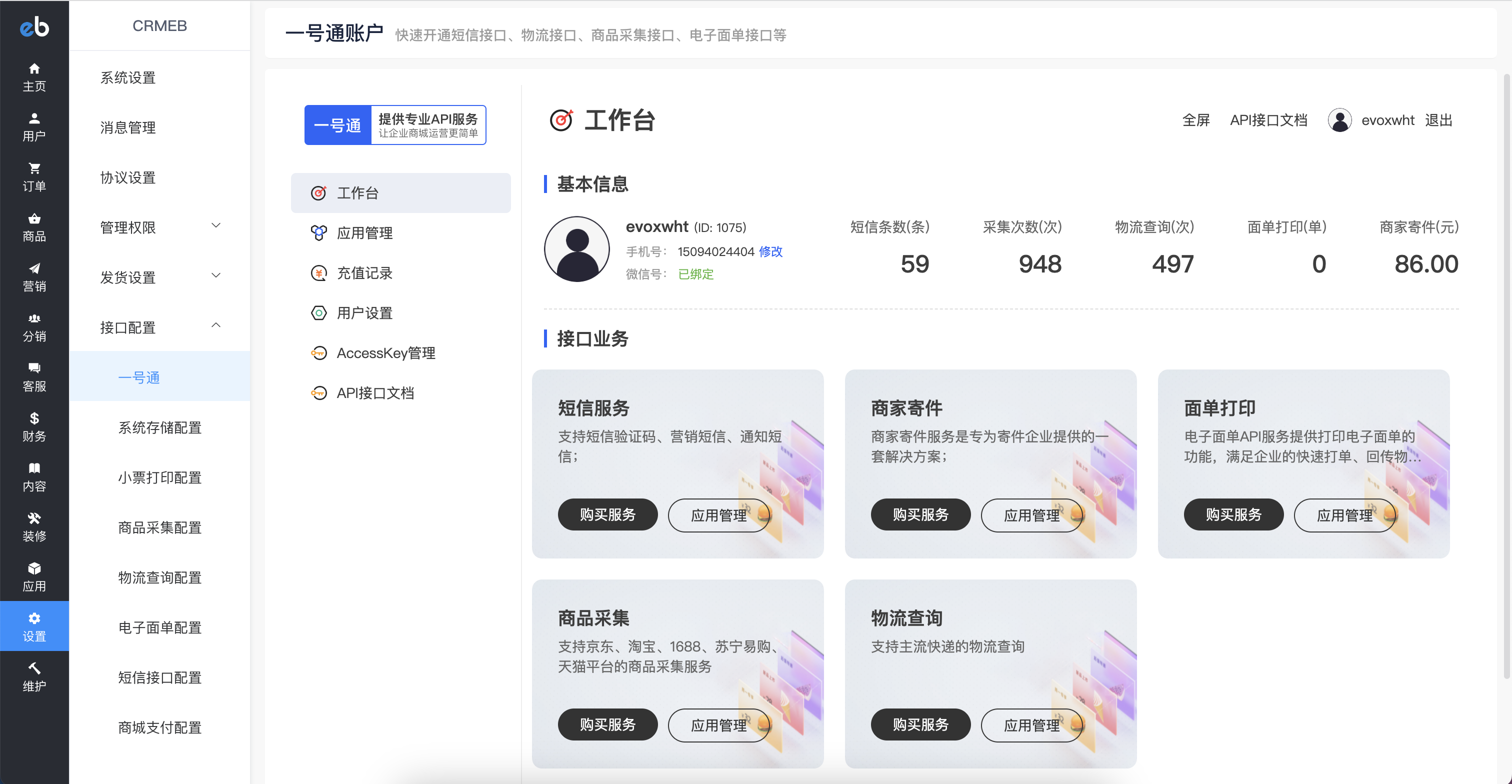Open the 一号通 menu item

click(x=139, y=377)
